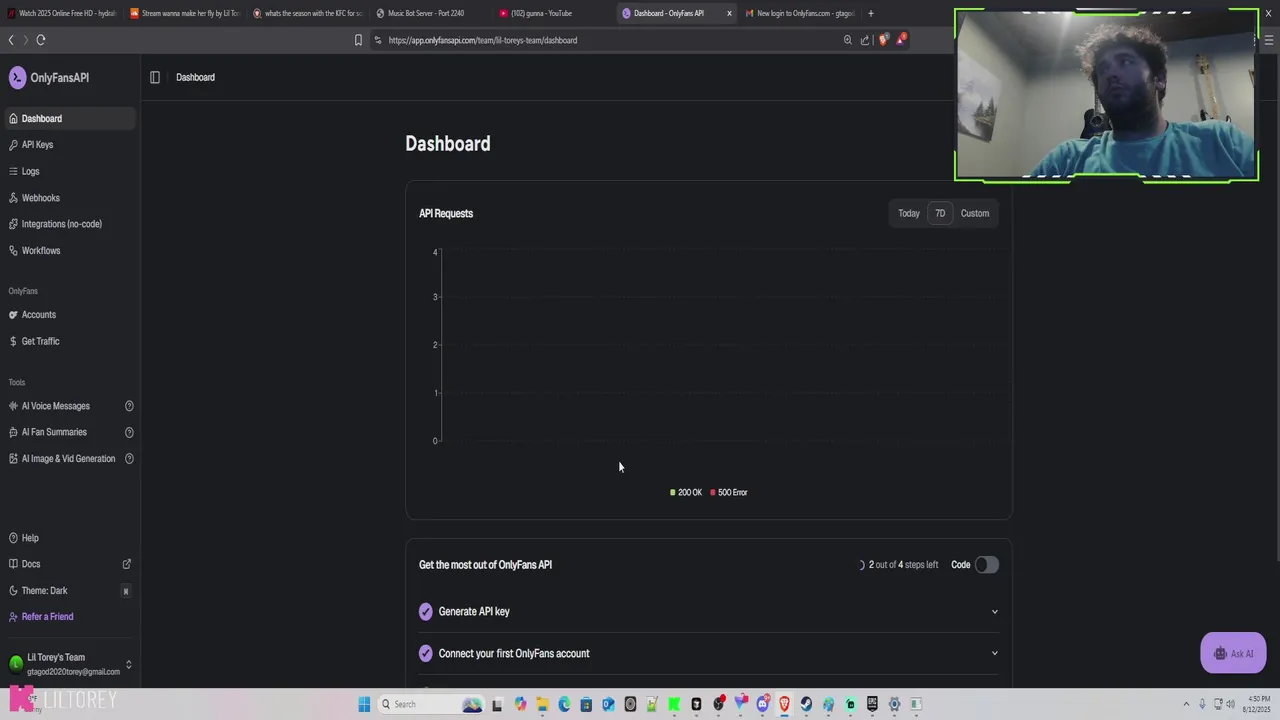
Task: Go to the Logs page
Action: 68,171
